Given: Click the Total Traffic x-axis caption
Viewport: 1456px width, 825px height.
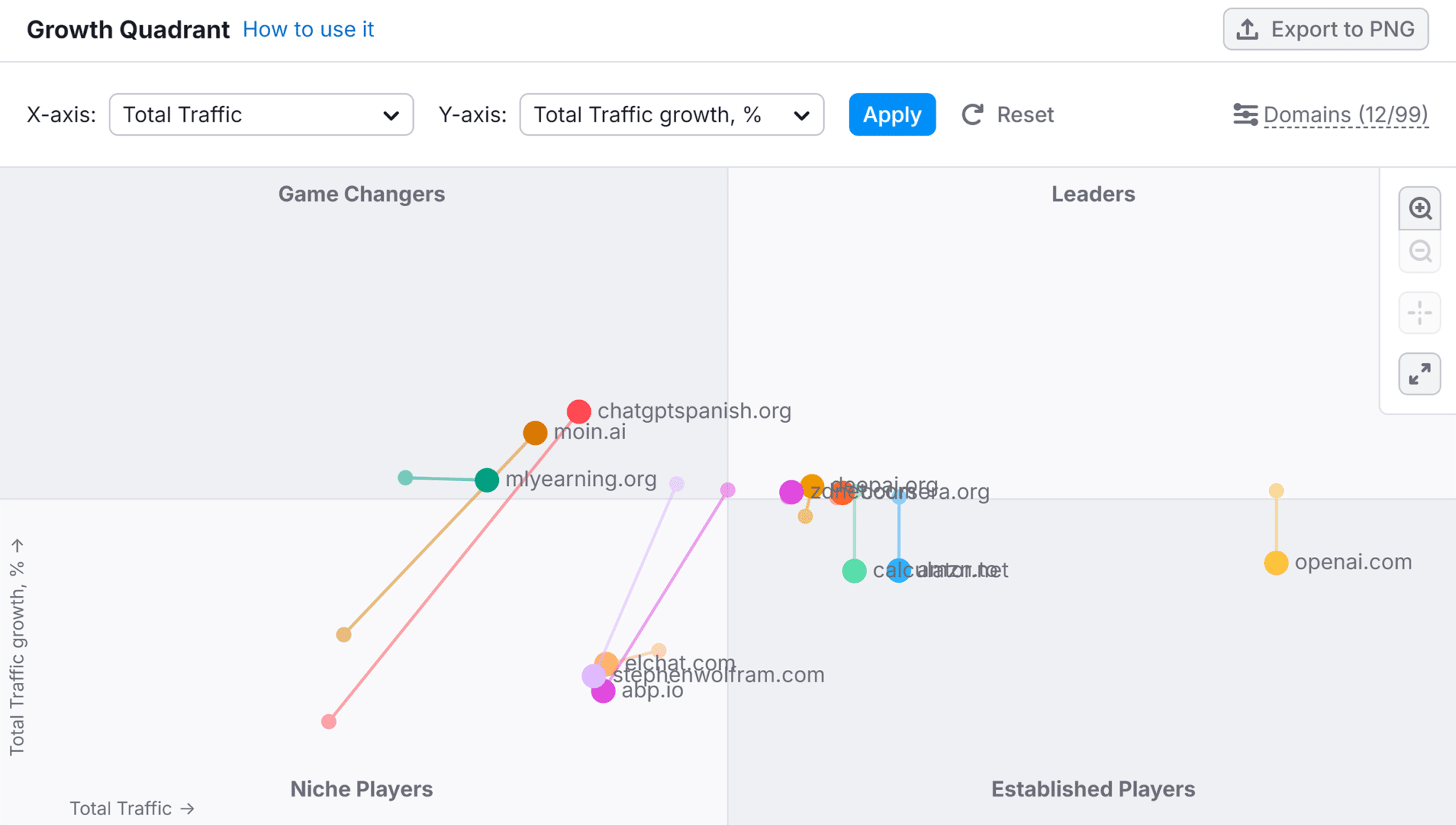Looking at the screenshot, I should [132, 808].
